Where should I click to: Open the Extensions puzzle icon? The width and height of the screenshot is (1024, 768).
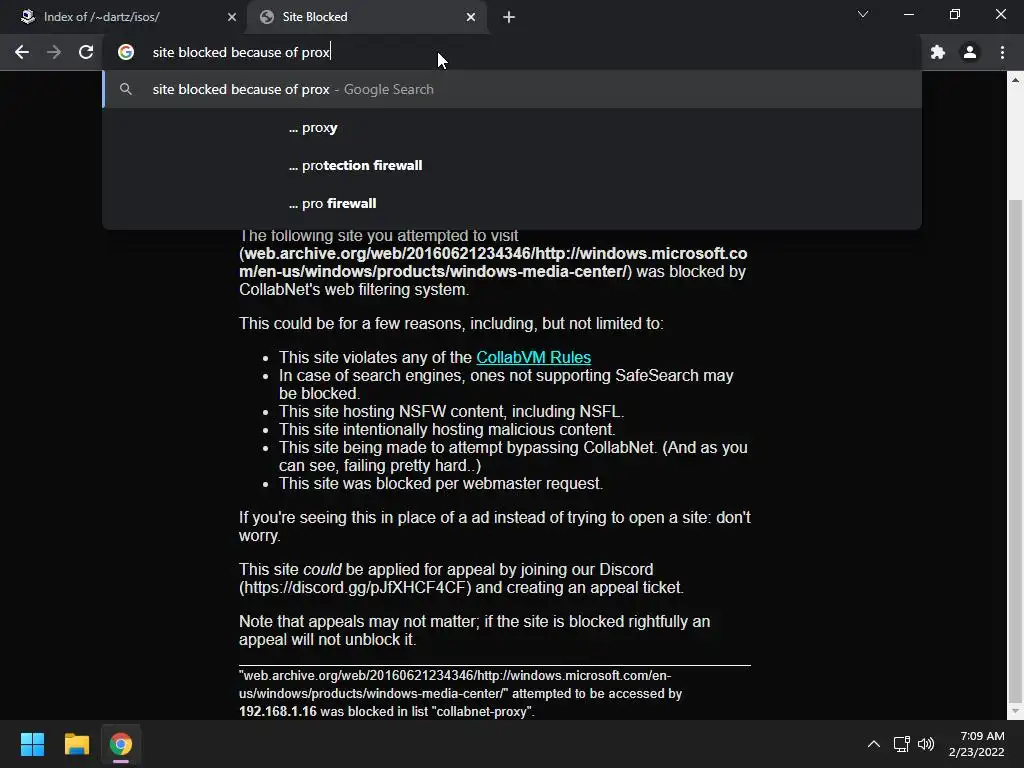point(938,52)
